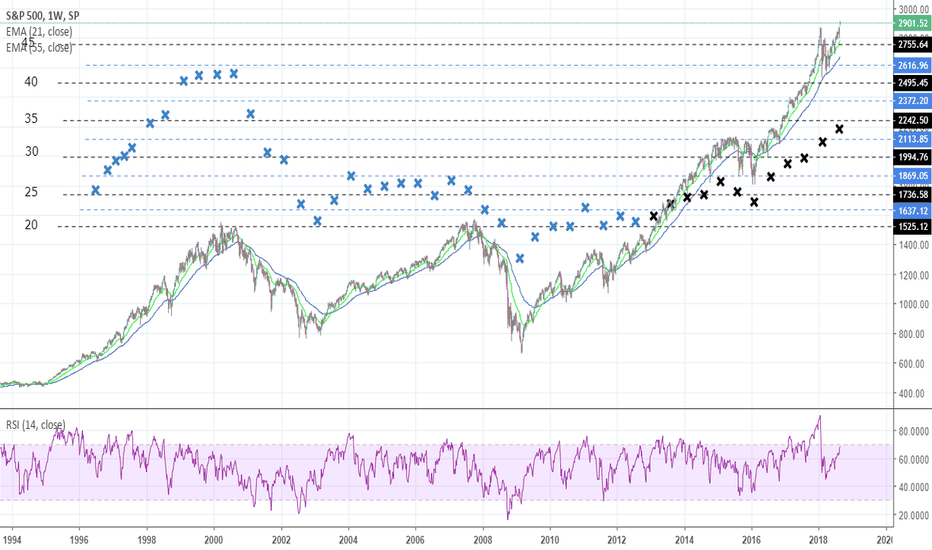Screen dimensions: 932x550
Task: Click the 35 annotation beside the dashed line
Action: tap(31, 119)
